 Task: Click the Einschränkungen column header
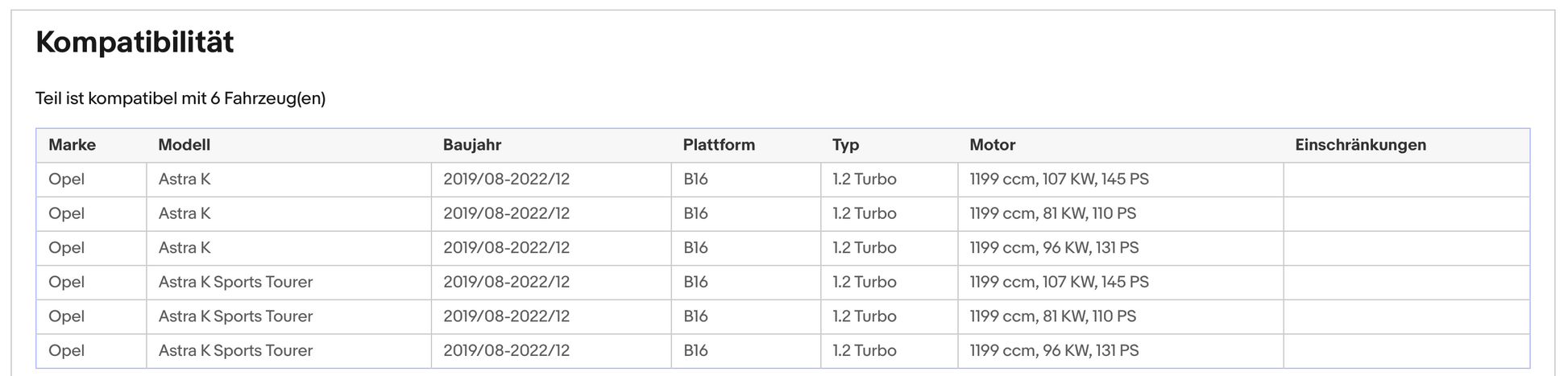coord(1361,145)
